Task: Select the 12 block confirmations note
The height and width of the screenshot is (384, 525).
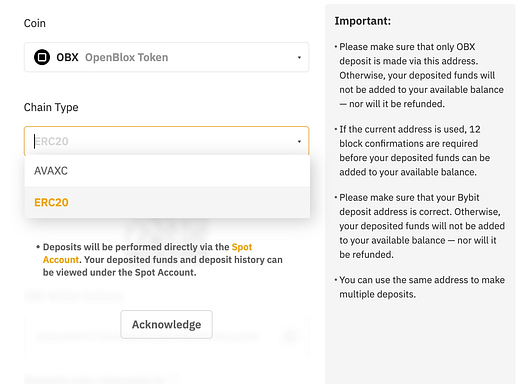Action: point(413,151)
